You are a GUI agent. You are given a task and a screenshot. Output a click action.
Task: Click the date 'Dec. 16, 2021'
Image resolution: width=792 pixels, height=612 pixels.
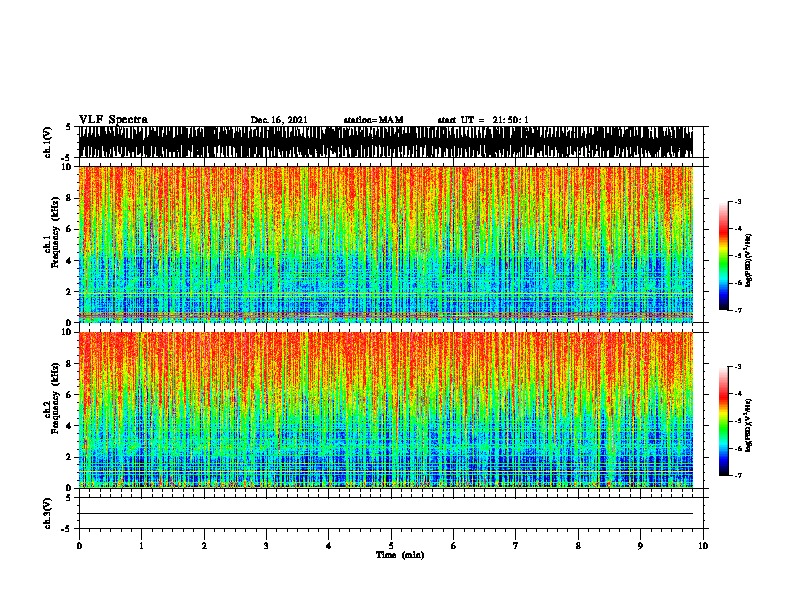(279, 120)
